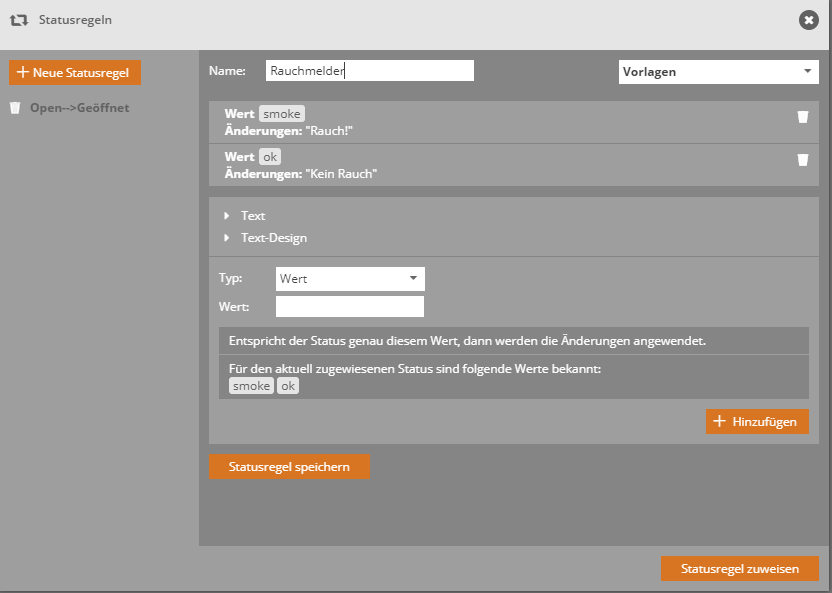Save using Statusregel speichern

[x=289, y=467]
